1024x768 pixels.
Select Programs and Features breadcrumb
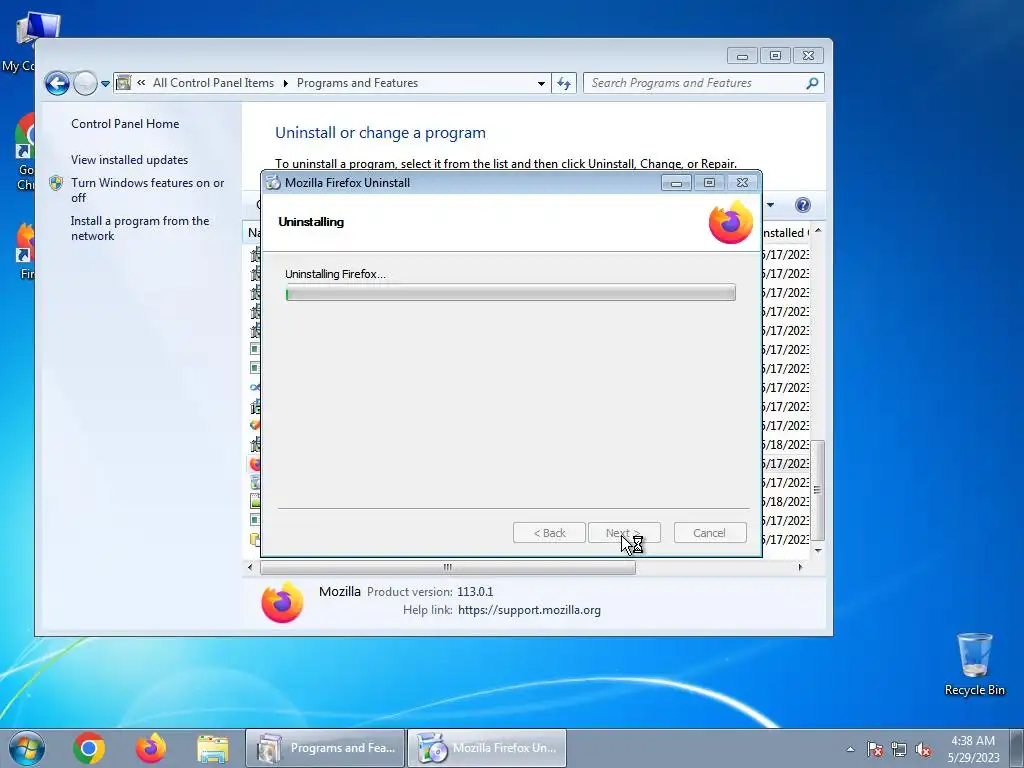tap(357, 83)
